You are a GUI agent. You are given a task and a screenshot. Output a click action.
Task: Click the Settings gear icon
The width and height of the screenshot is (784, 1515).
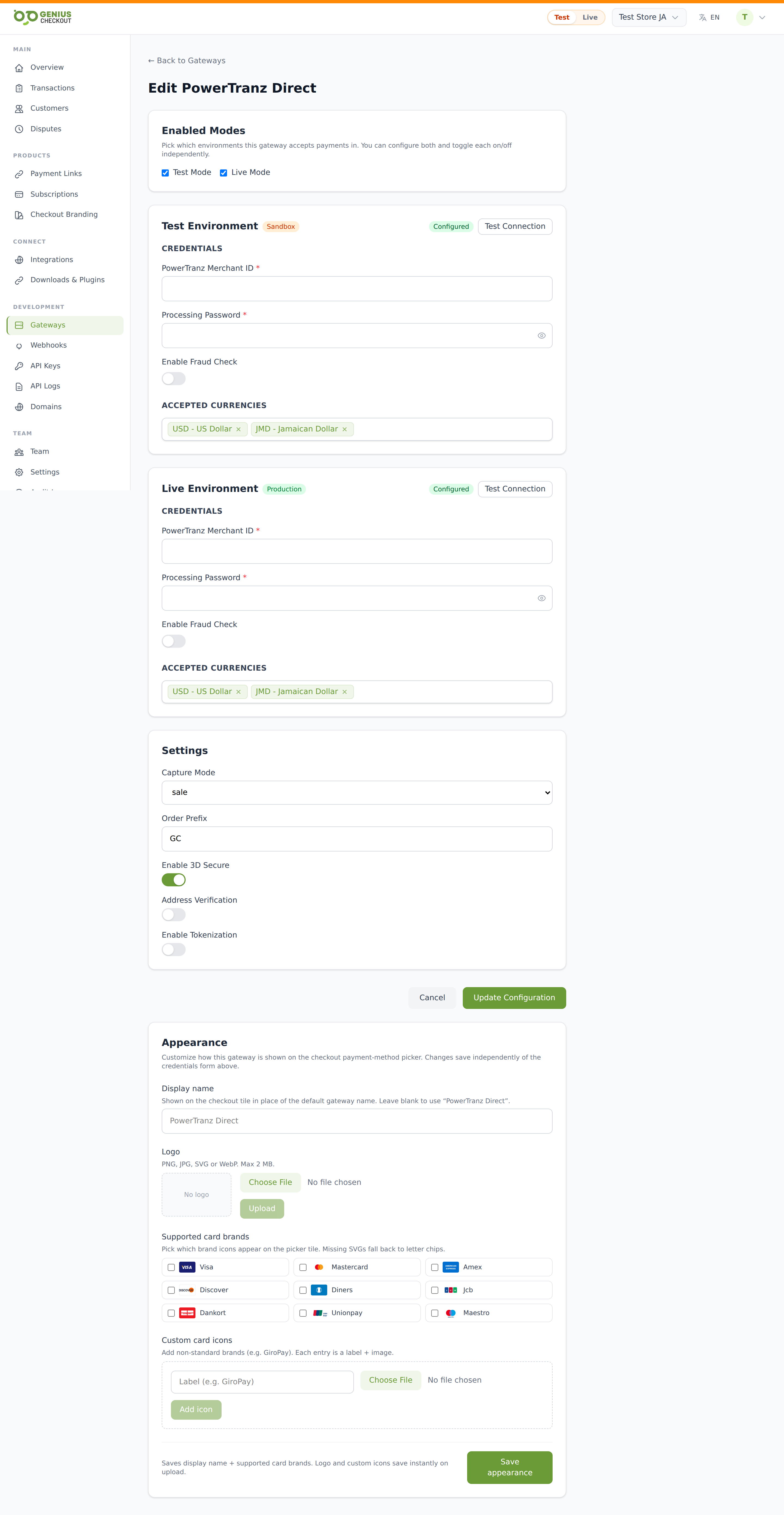(x=19, y=472)
